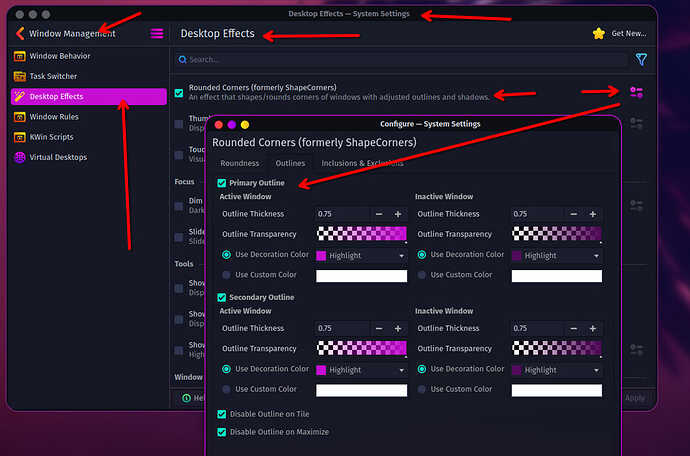
Task: Open Task Switcher settings page
Action: (88, 76)
